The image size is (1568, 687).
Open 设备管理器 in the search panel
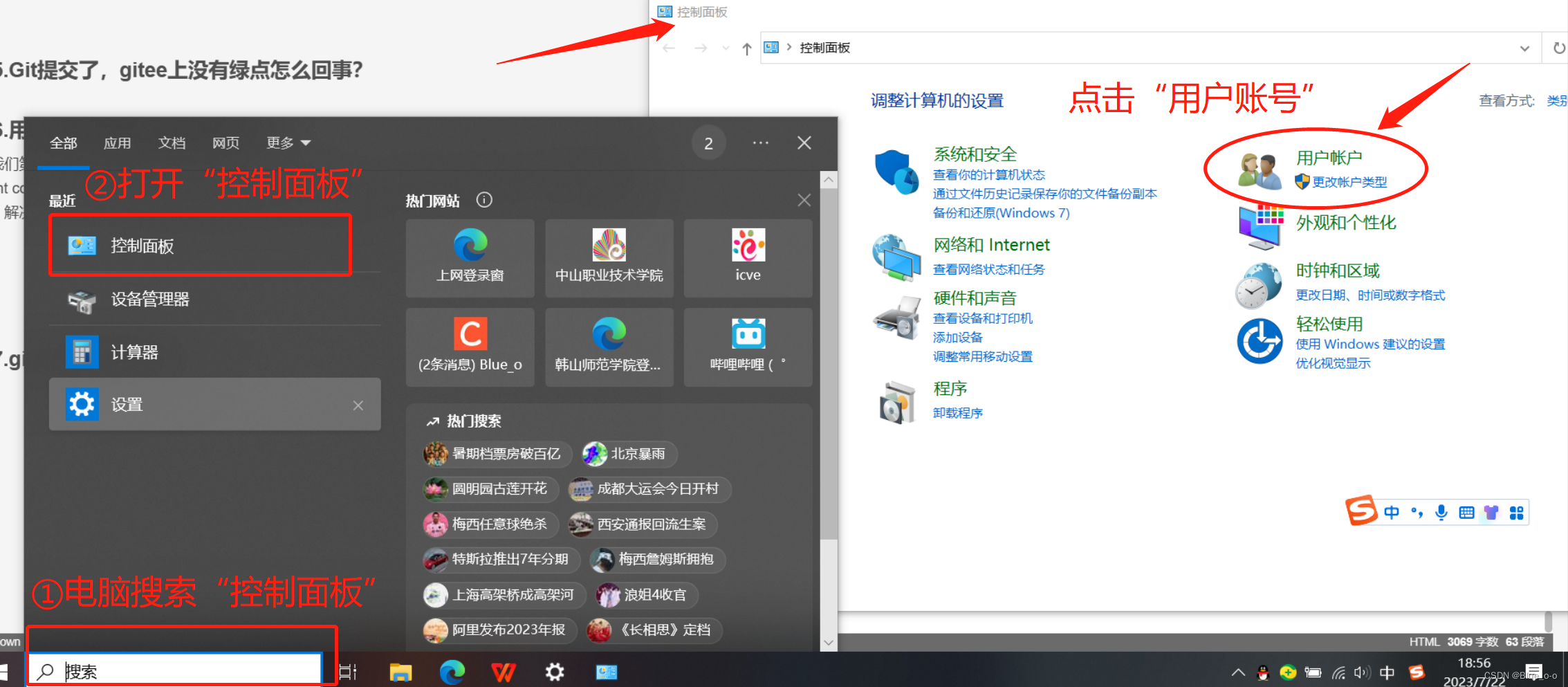(x=149, y=300)
